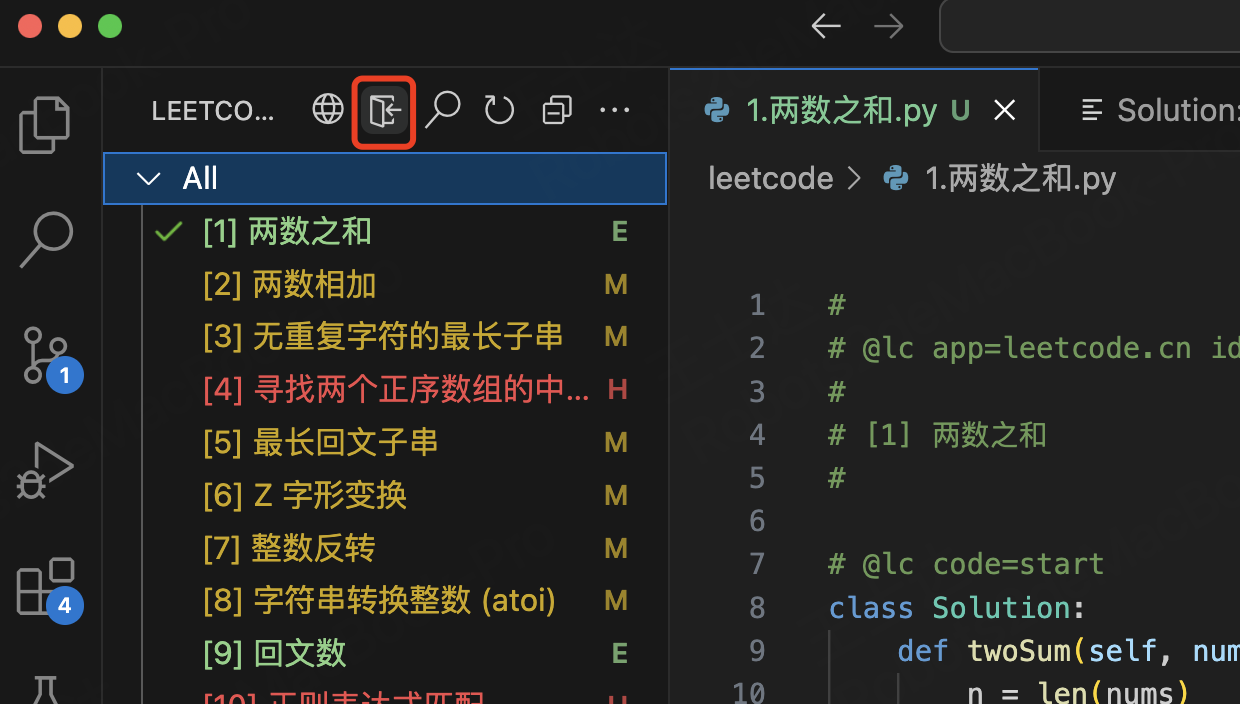Image resolution: width=1240 pixels, height=704 pixels.
Task: Click the 'n = len(nums)' code line
Action: (1078, 692)
